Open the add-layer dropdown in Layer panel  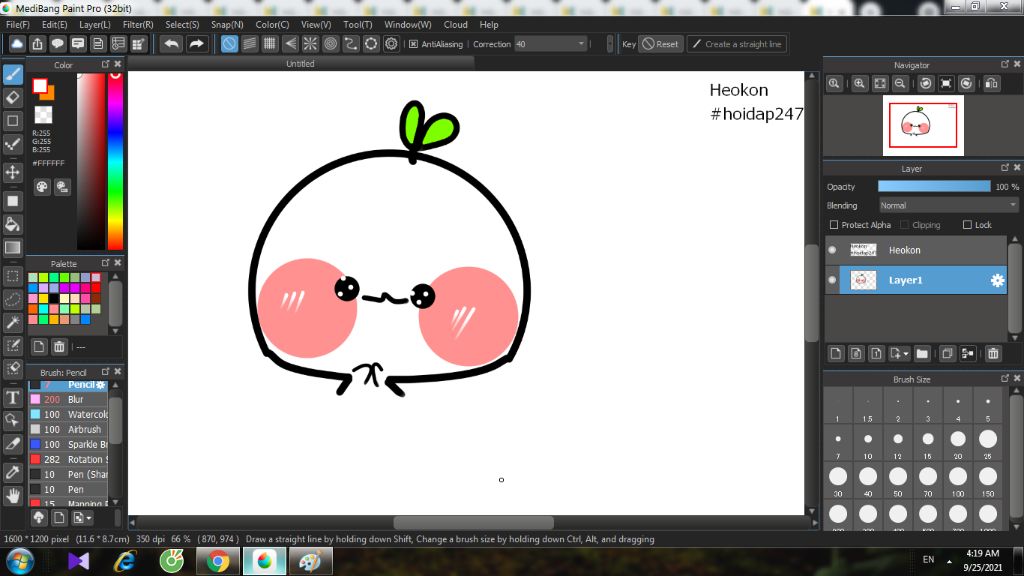coord(899,353)
